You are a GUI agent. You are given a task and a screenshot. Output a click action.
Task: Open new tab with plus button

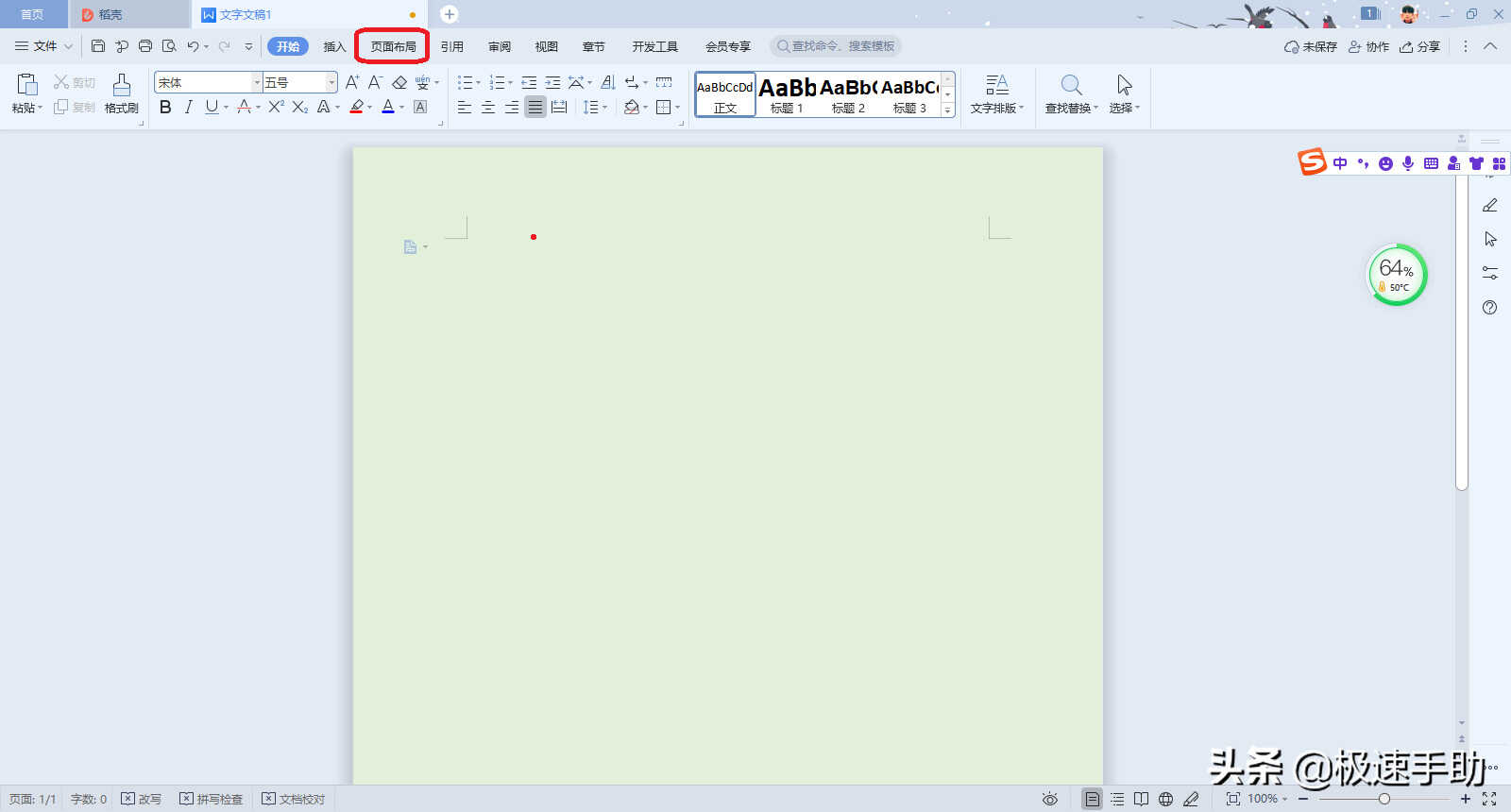[450, 14]
